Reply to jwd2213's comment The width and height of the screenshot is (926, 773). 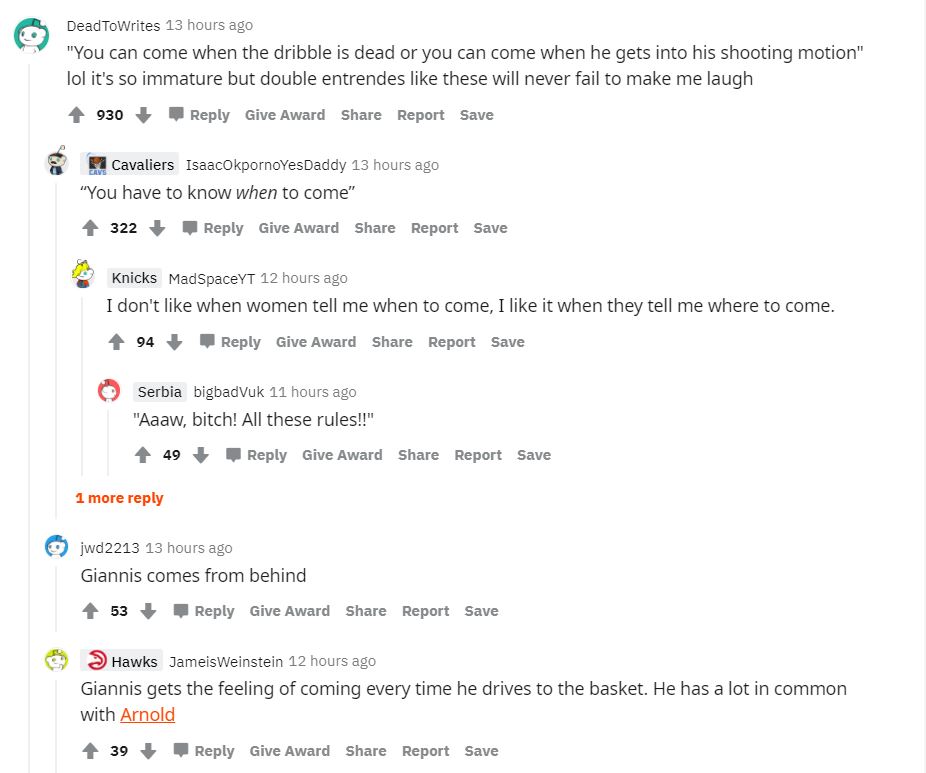coord(204,611)
